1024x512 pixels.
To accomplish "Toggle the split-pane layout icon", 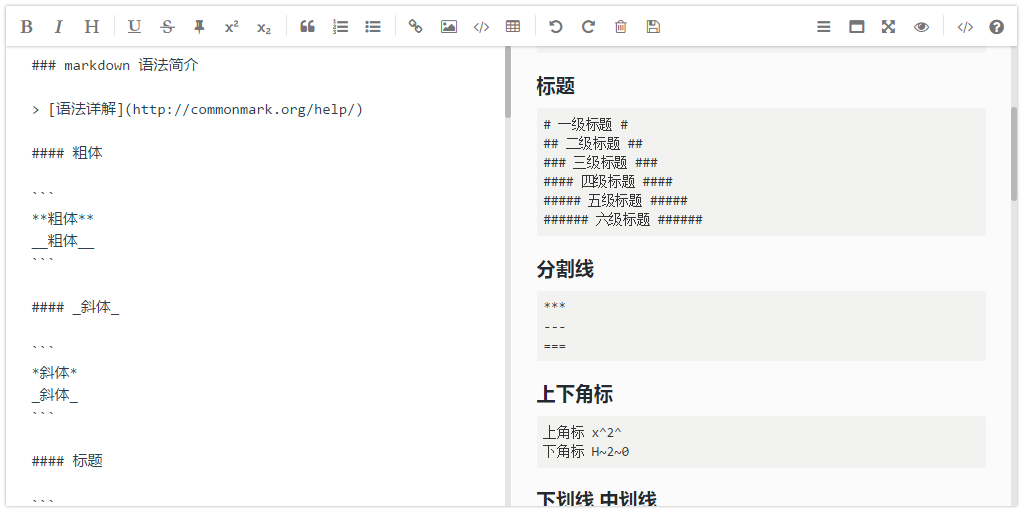I will 856,27.
